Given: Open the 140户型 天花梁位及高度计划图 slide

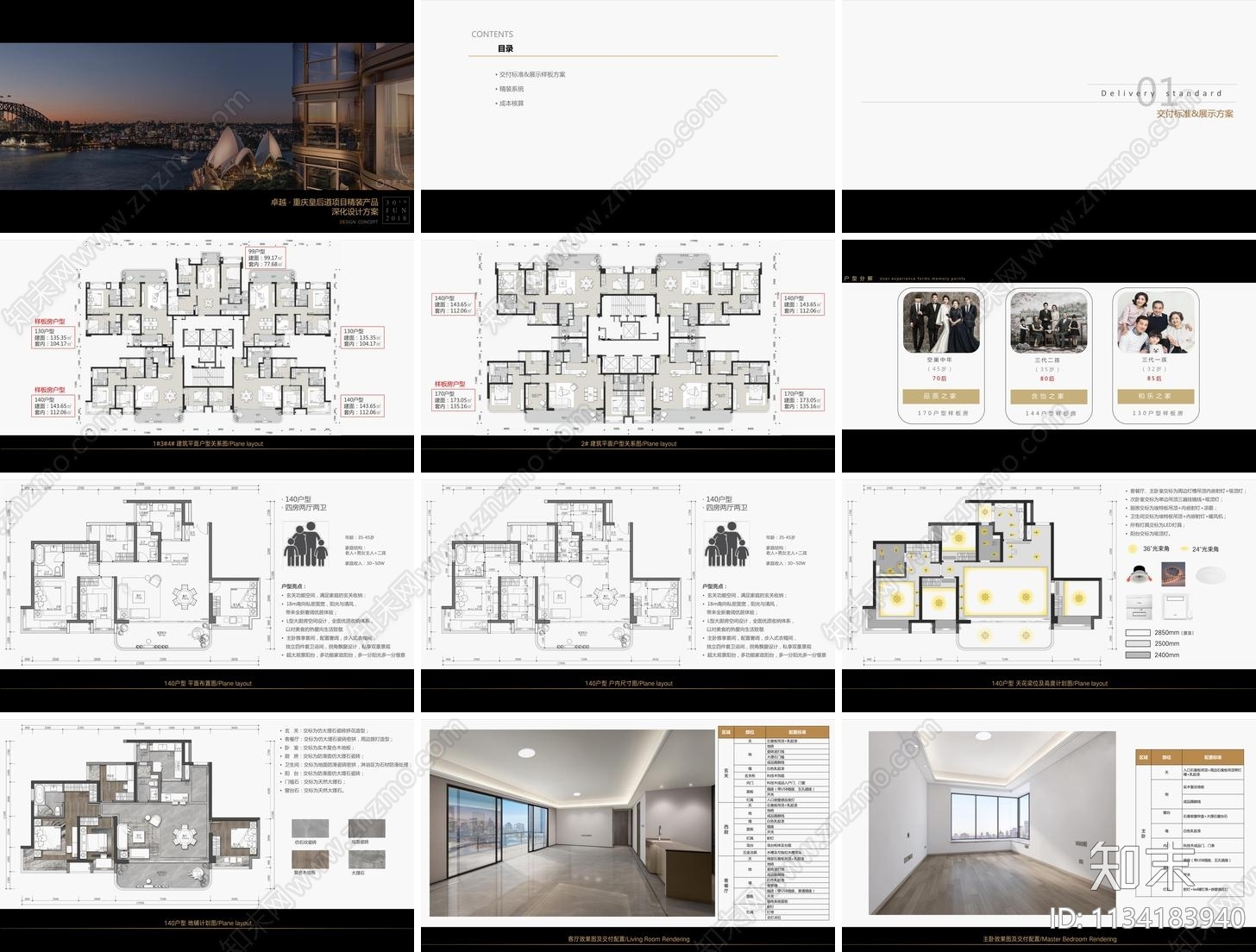Looking at the screenshot, I should click(x=1049, y=596).
